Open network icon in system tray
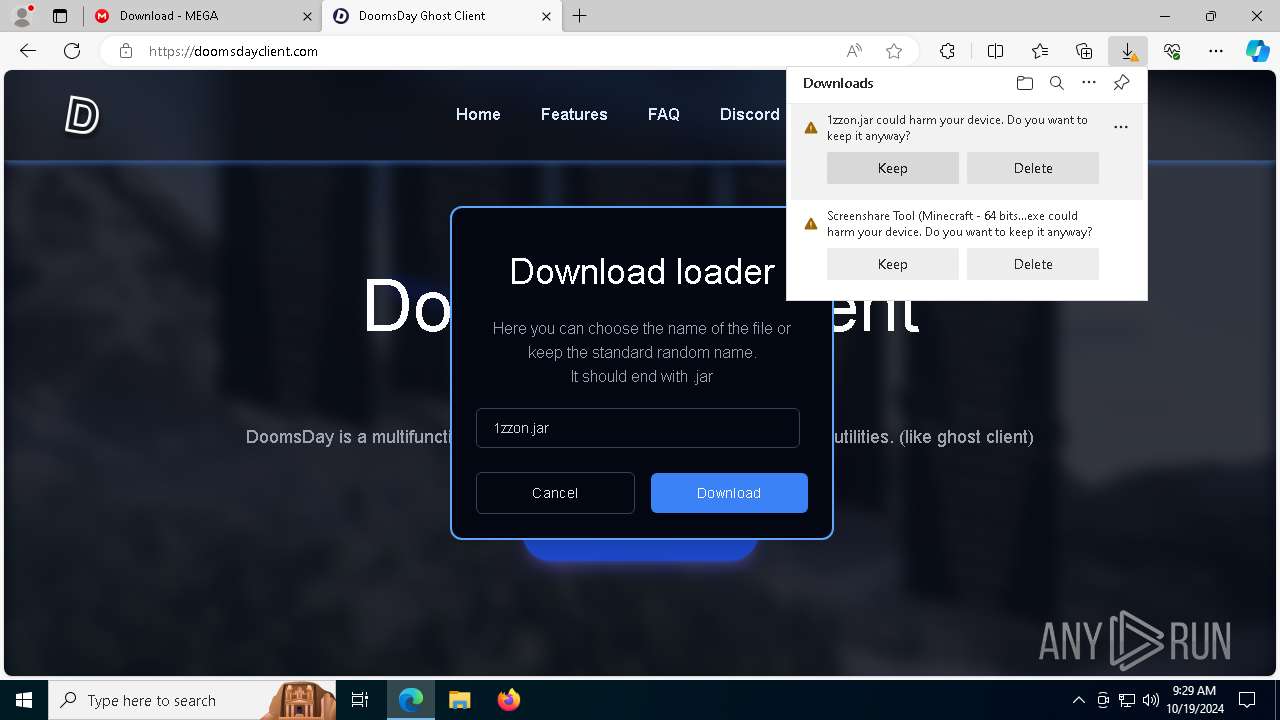The image size is (1280, 720). coord(1127,700)
